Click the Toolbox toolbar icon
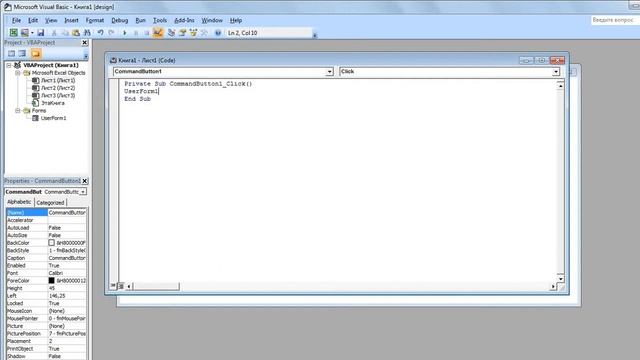 [x=204, y=33]
